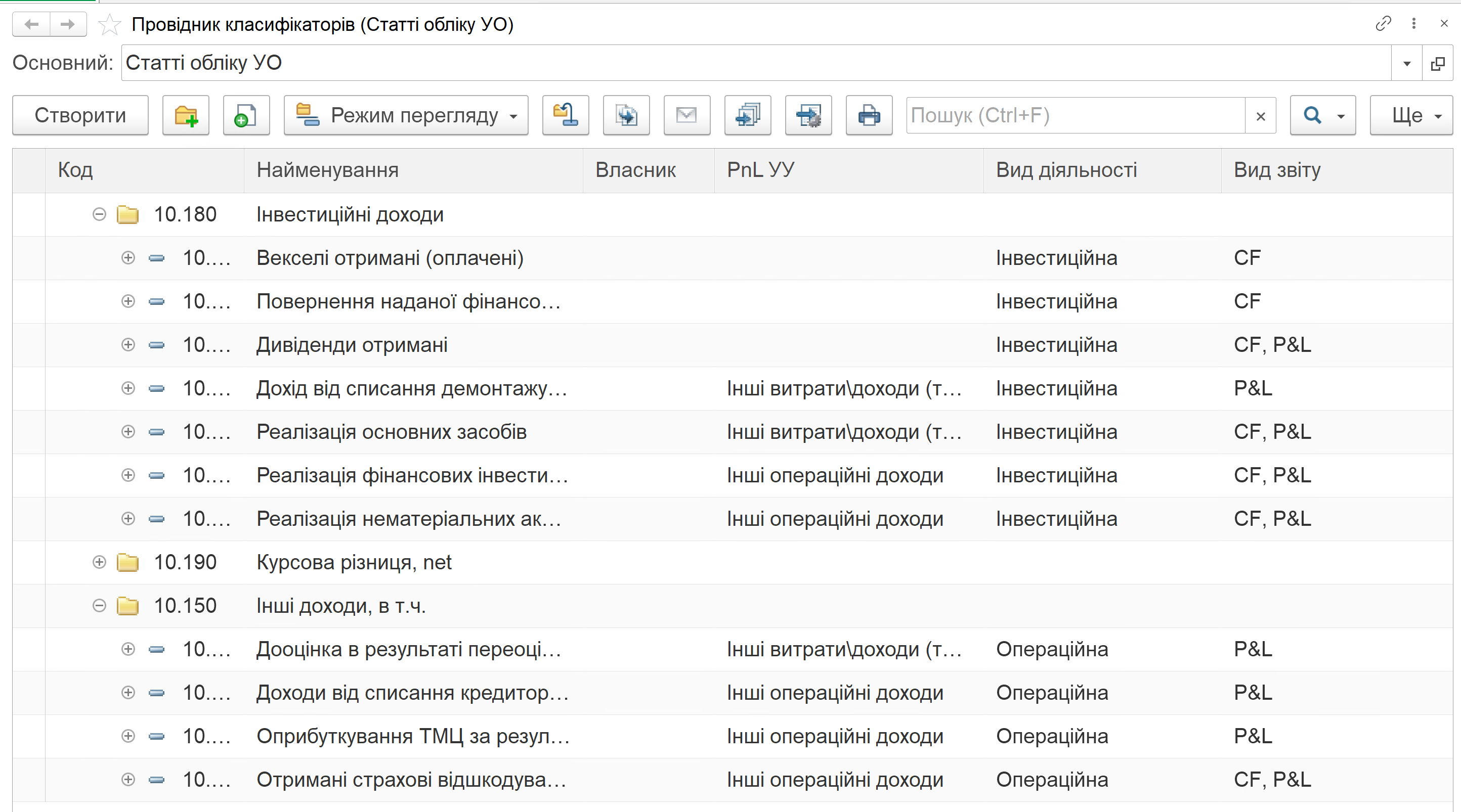This screenshot has width=1461, height=812.
Task: Select the Курсова різниця, net name
Action: point(354,563)
